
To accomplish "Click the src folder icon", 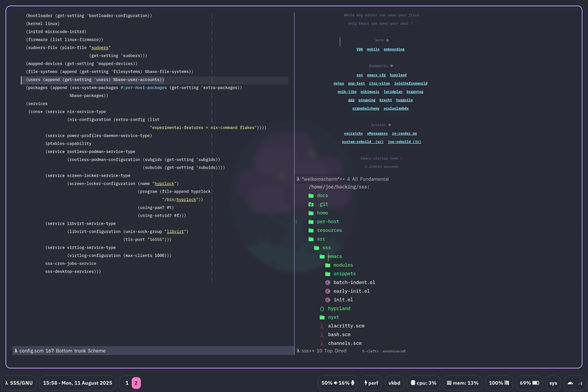I will pyautogui.click(x=311, y=239).
